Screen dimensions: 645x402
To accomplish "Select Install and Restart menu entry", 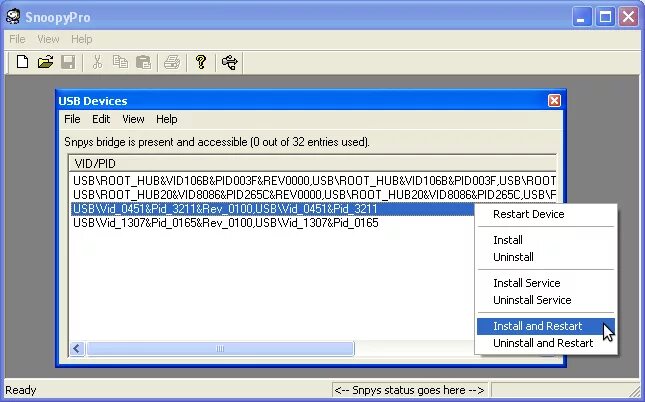I will pos(546,326).
